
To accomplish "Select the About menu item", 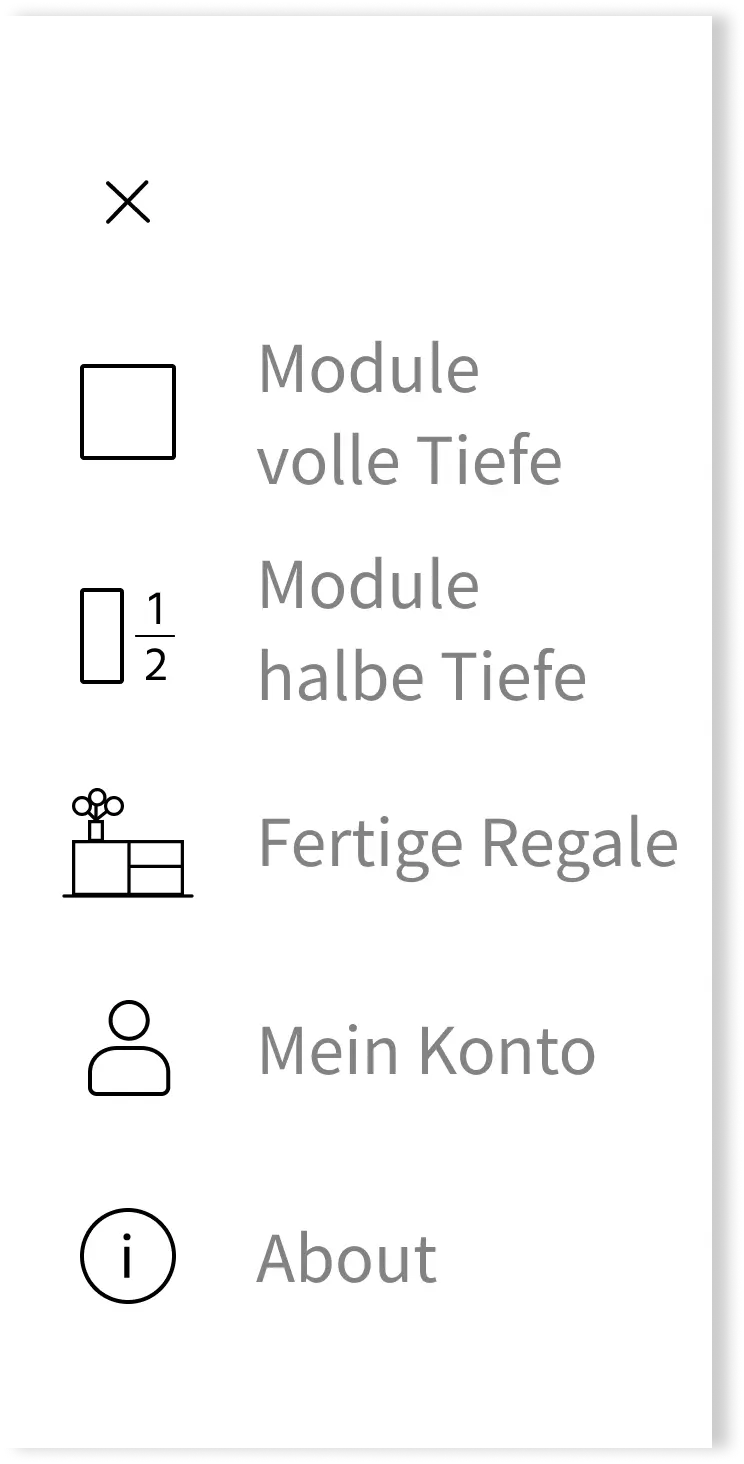I will coord(347,1258).
